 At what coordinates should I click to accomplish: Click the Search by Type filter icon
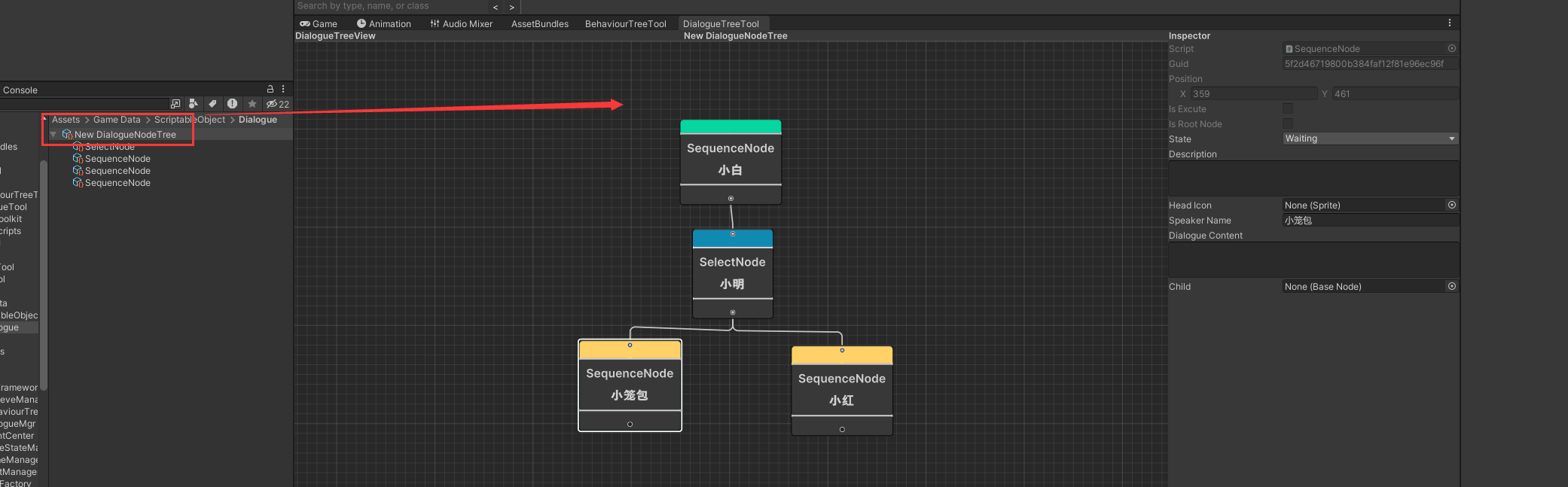pyautogui.click(x=194, y=104)
